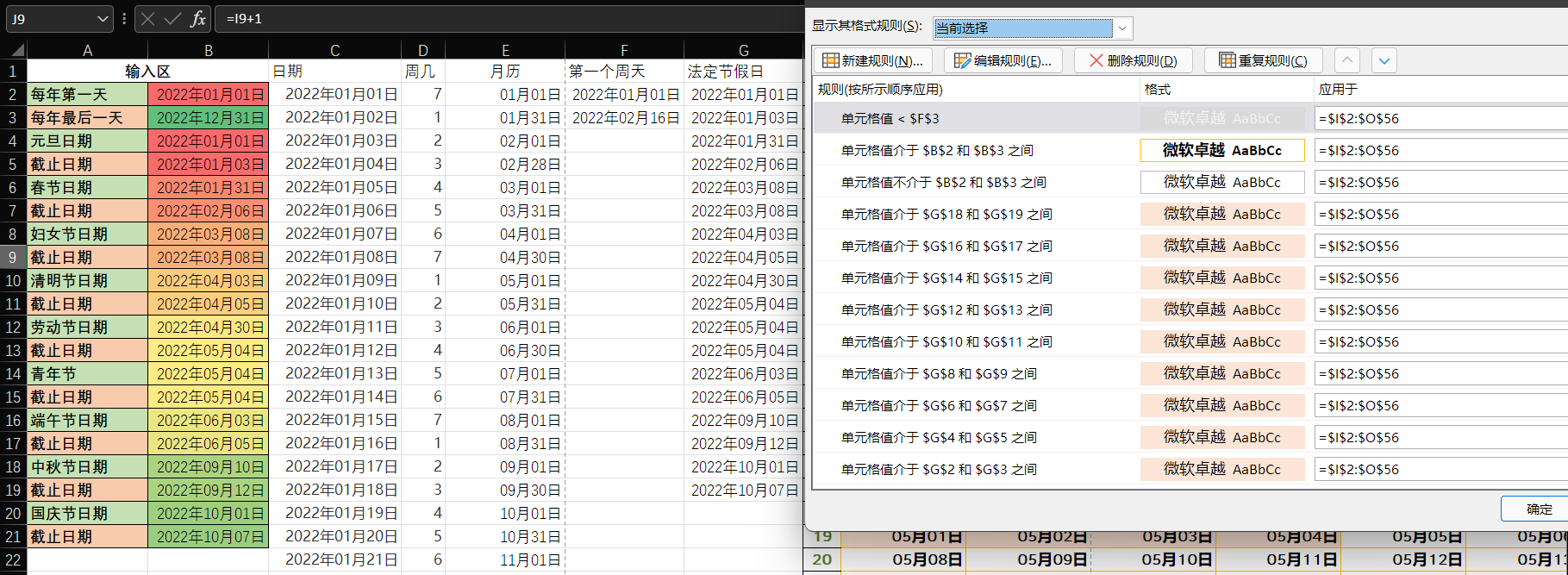The width and height of the screenshot is (1568, 575).
Task: Click the New Rule button
Action: coord(873,60)
